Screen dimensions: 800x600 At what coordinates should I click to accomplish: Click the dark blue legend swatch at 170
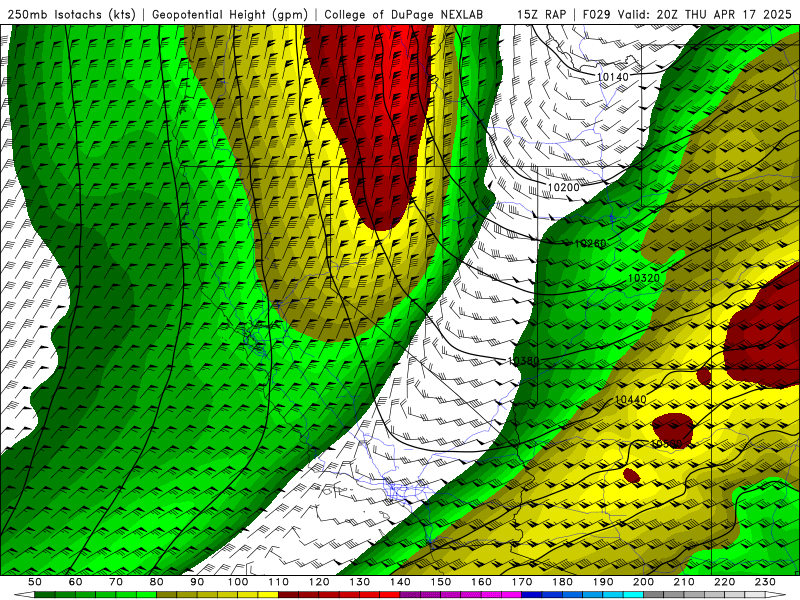532,595
